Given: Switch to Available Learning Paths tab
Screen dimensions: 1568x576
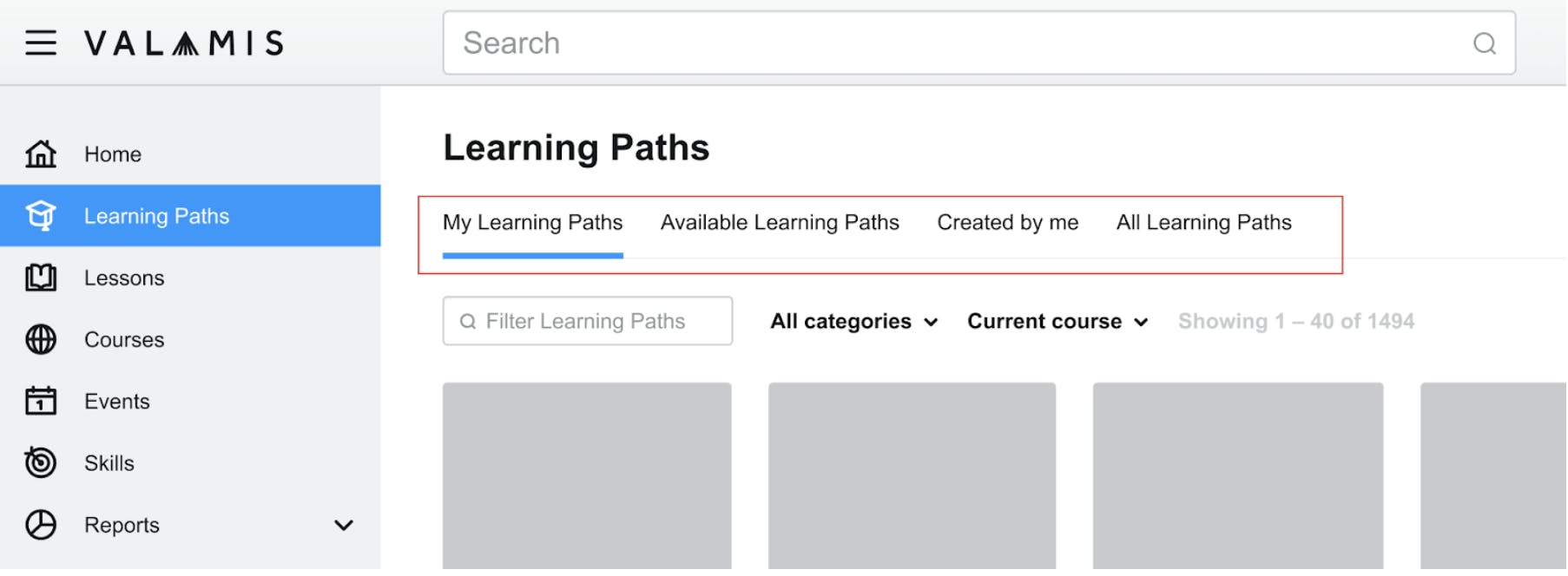Looking at the screenshot, I should click(780, 223).
